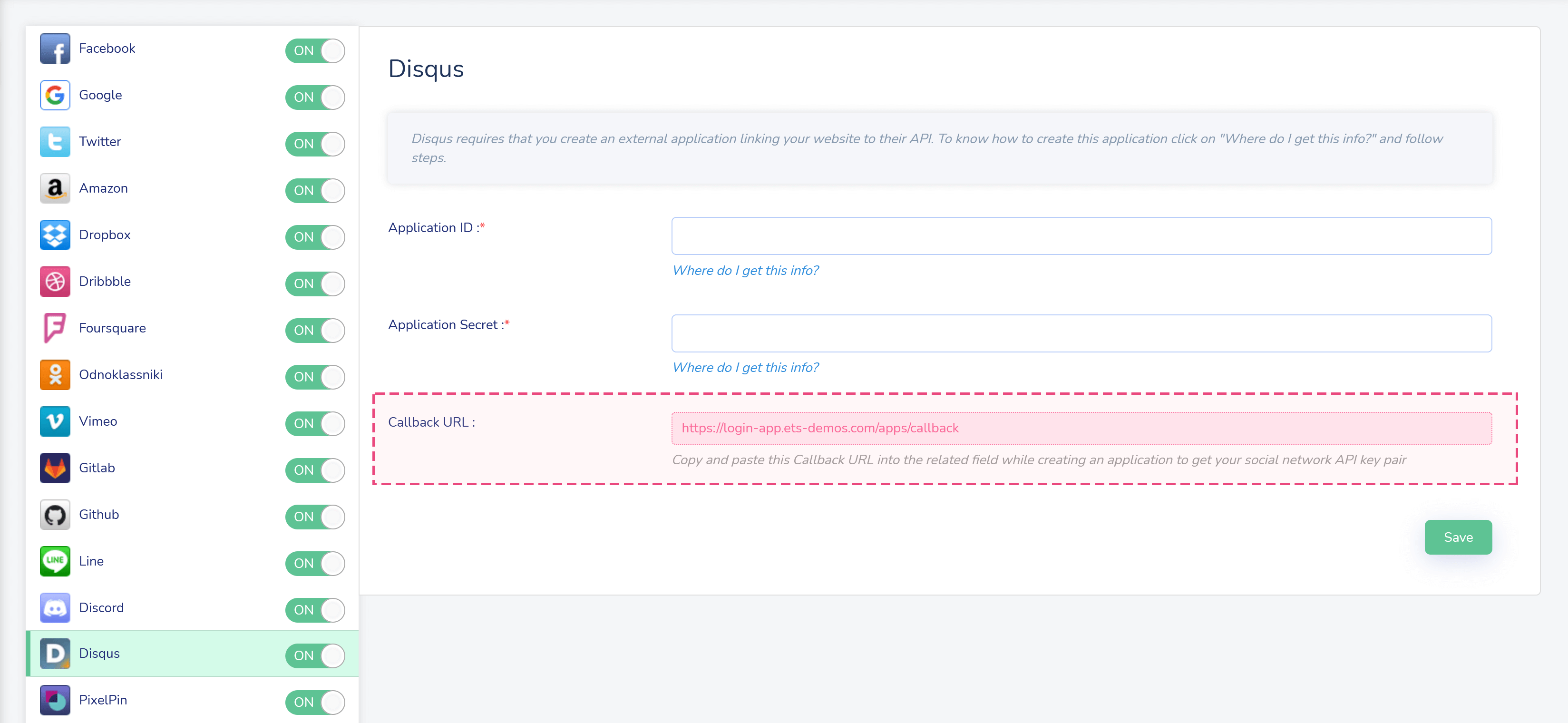Screen dimensions: 1568x723
Task: Toggle the PixelPin ON switch
Action: point(315,702)
